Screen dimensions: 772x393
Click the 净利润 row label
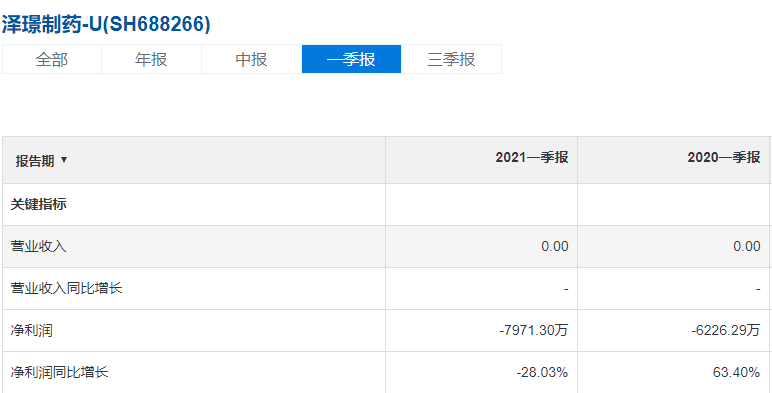32,330
